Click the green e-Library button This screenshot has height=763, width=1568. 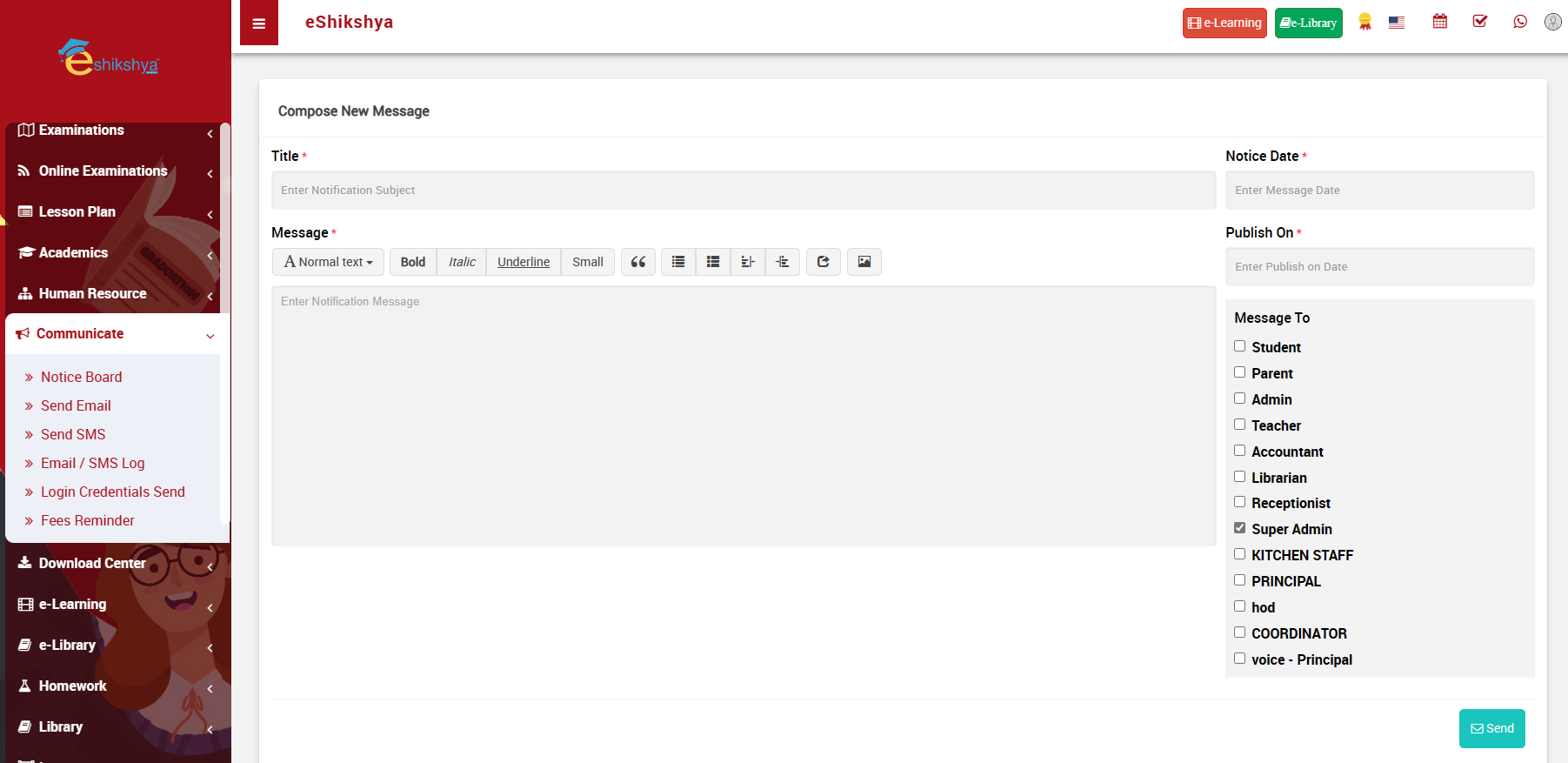[1308, 23]
